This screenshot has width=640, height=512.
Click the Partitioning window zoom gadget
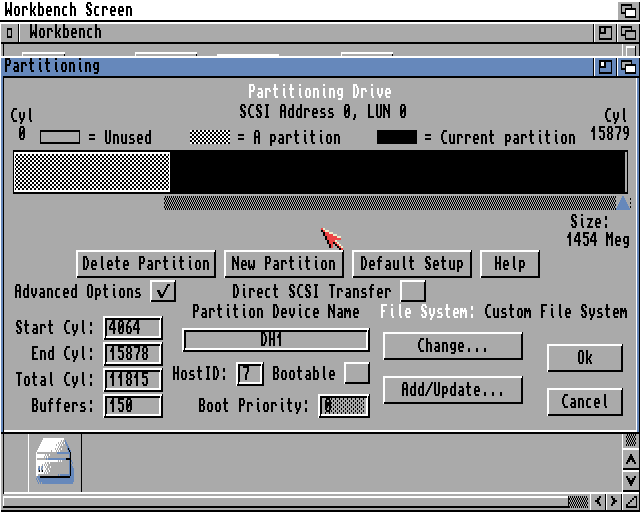606,67
